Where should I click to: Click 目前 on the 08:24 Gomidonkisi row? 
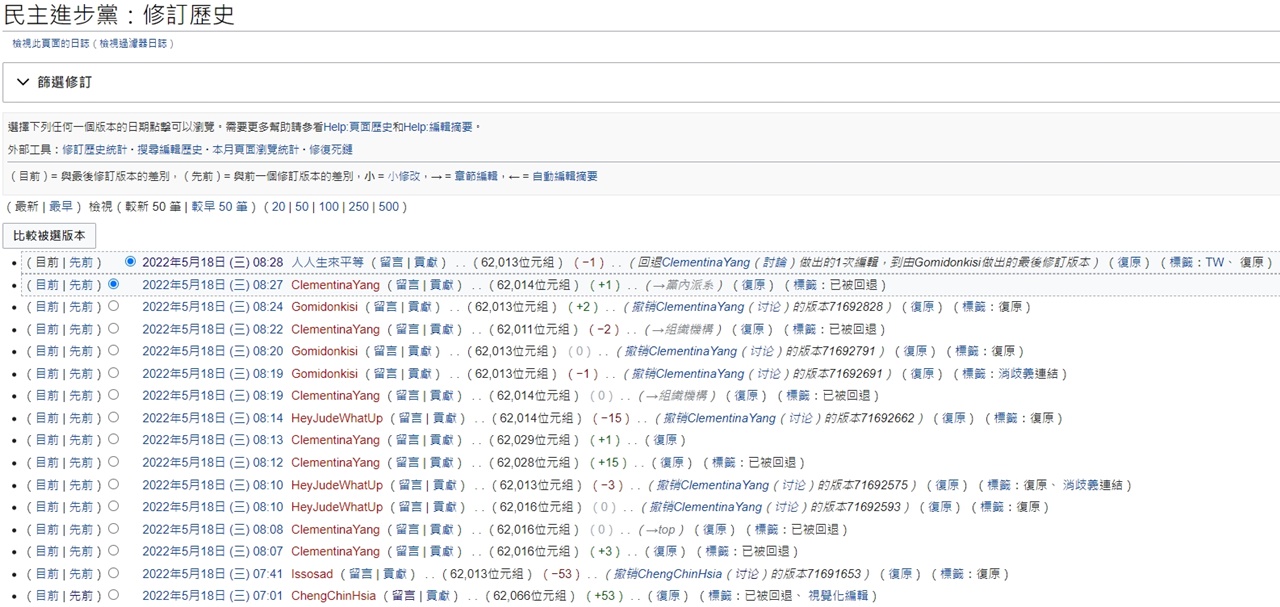pos(46,307)
